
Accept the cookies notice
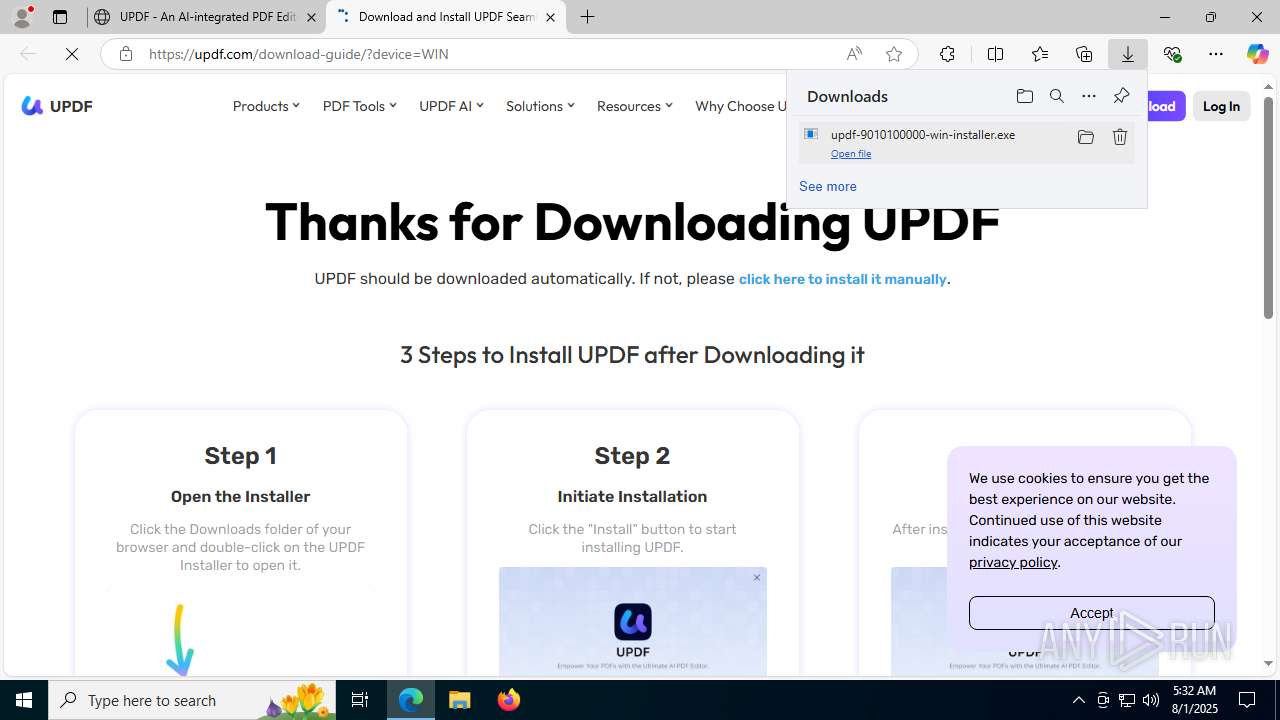click(x=1091, y=613)
